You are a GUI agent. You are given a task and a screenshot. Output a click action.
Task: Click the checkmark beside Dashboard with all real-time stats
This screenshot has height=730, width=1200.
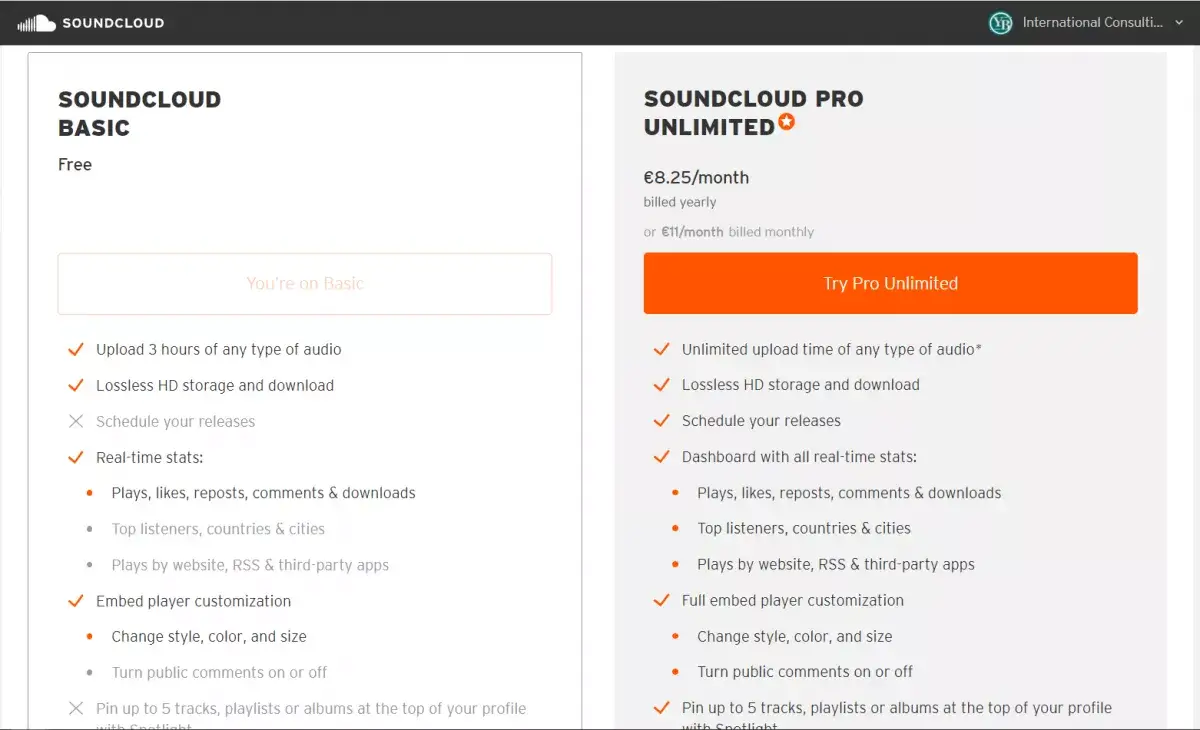tap(661, 457)
